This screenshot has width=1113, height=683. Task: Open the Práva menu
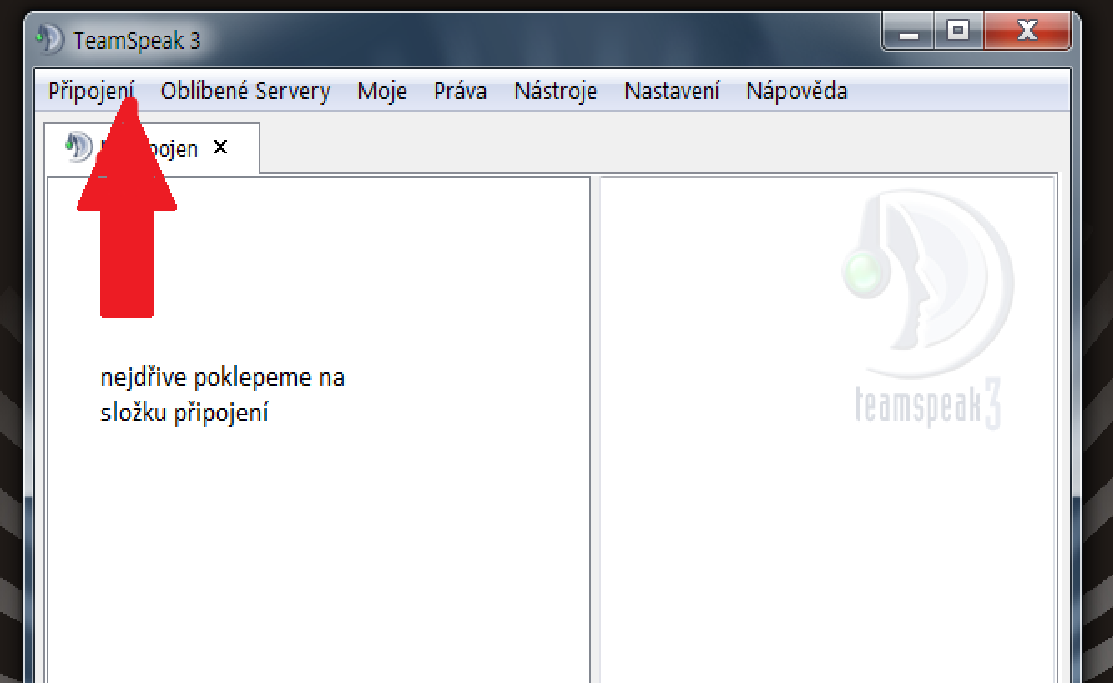(460, 92)
